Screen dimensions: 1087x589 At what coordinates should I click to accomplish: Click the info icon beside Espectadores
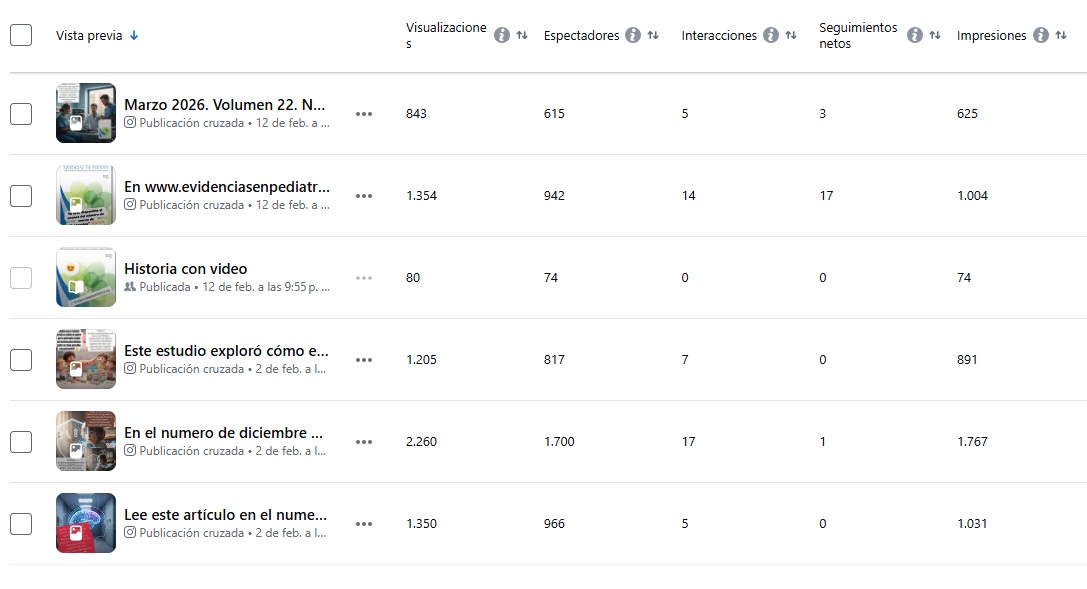(632, 35)
